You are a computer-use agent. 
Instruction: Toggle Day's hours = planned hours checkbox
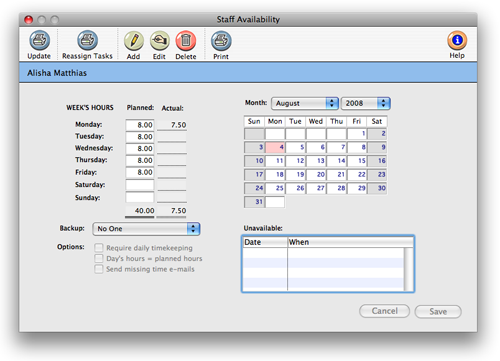click(x=99, y=258)
